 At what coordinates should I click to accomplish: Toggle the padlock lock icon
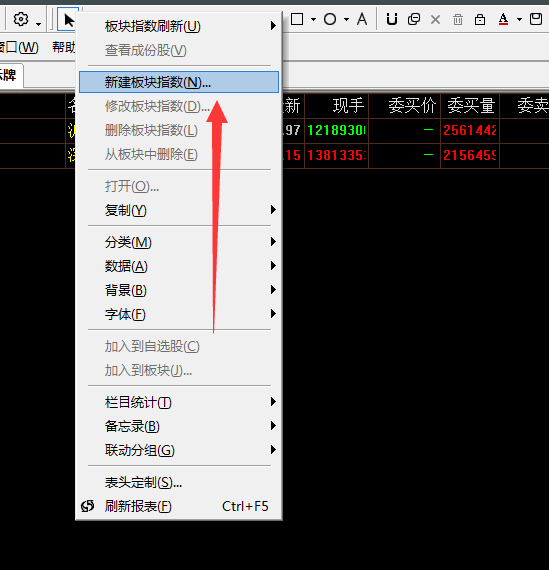tap(480, 19)
